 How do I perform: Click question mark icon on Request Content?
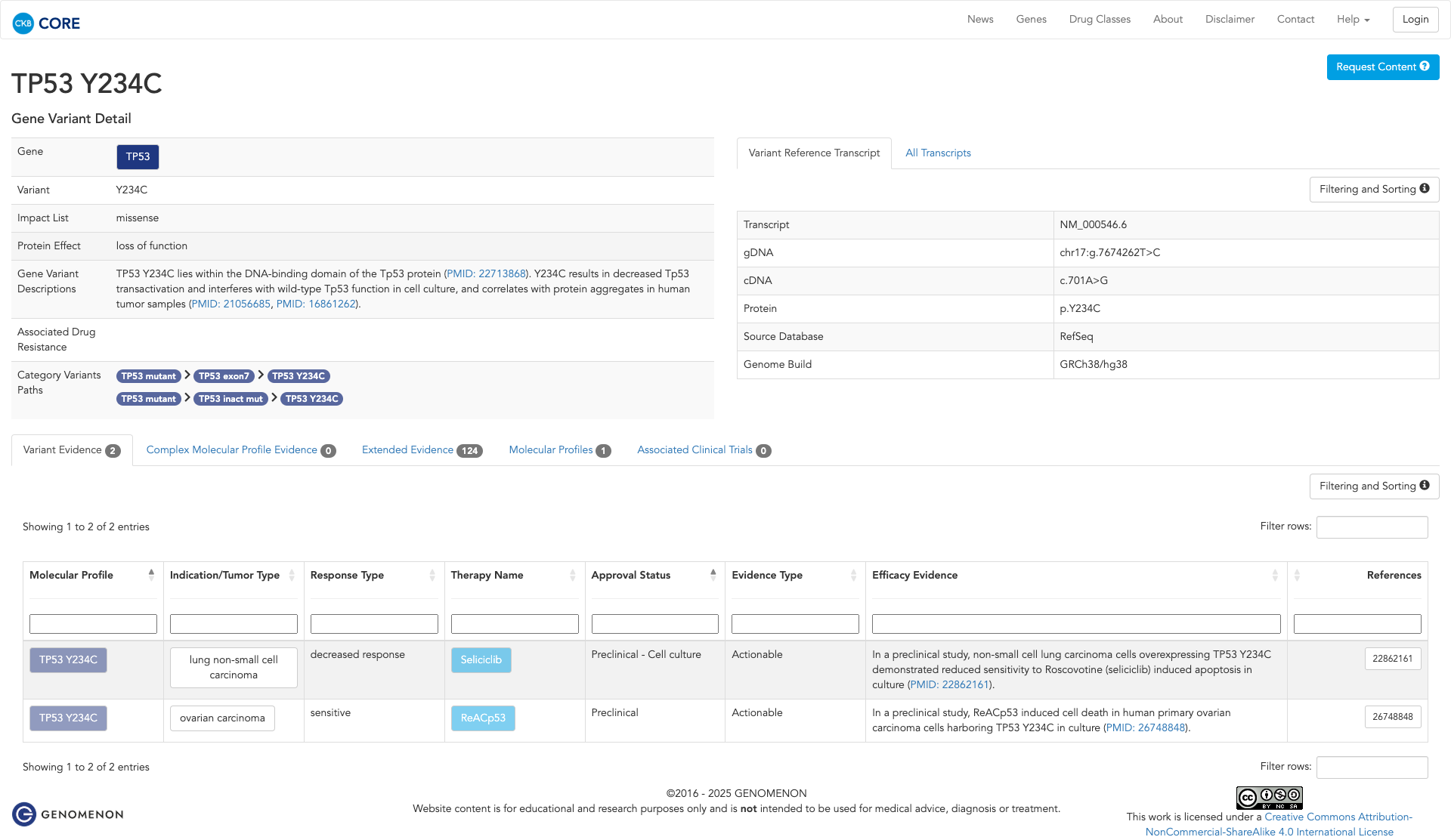[1425, 66]
